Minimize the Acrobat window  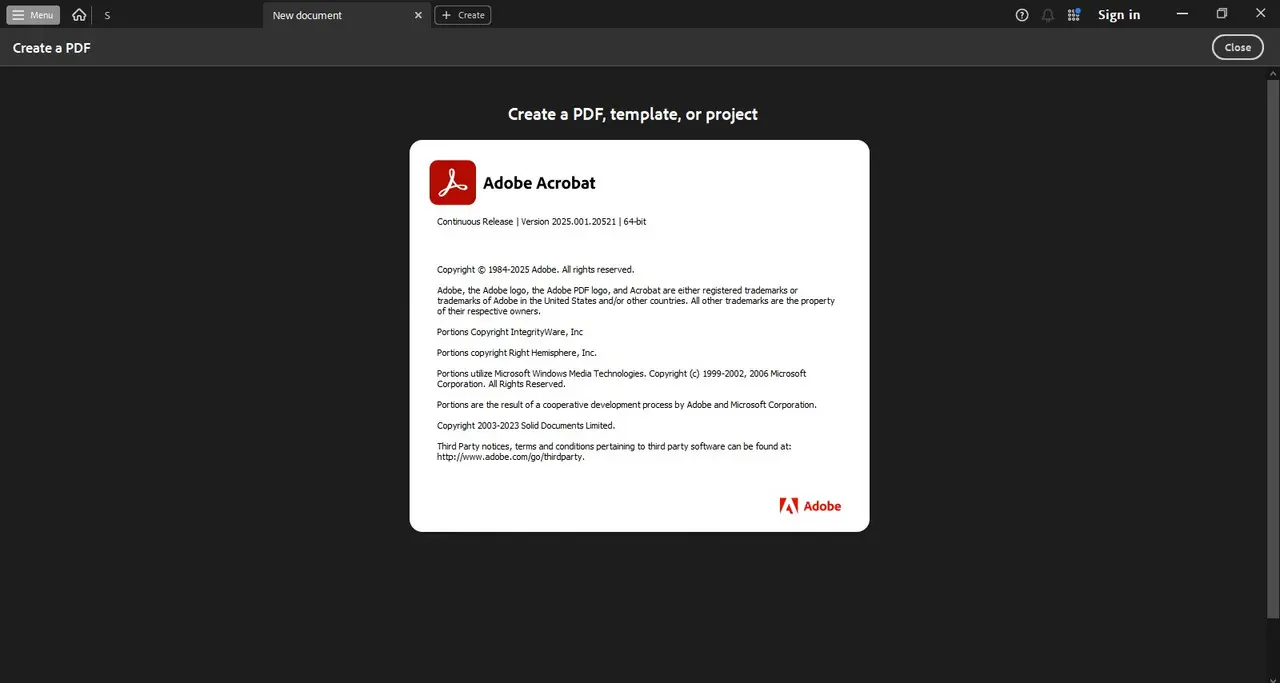1183,14
